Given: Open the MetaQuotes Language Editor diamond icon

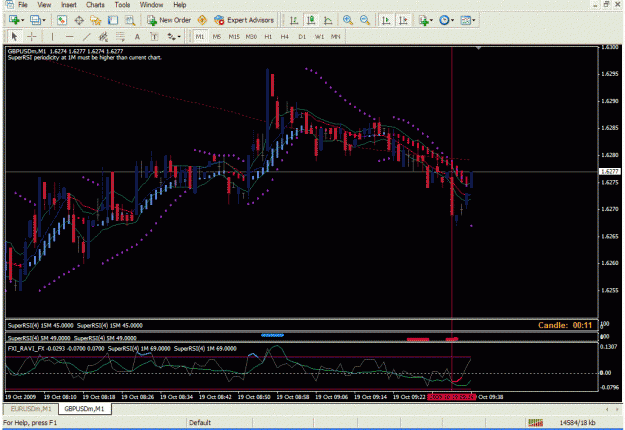Looking at the screenshot, I should pos(202,20).
